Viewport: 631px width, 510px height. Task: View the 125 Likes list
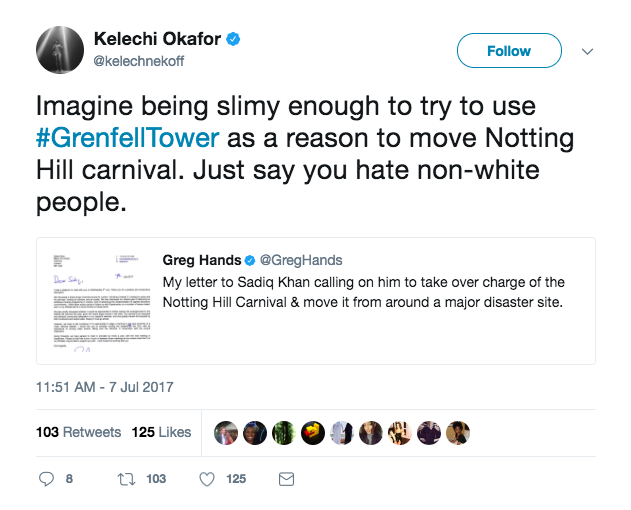pyautogui.click(x=160, y=432)
